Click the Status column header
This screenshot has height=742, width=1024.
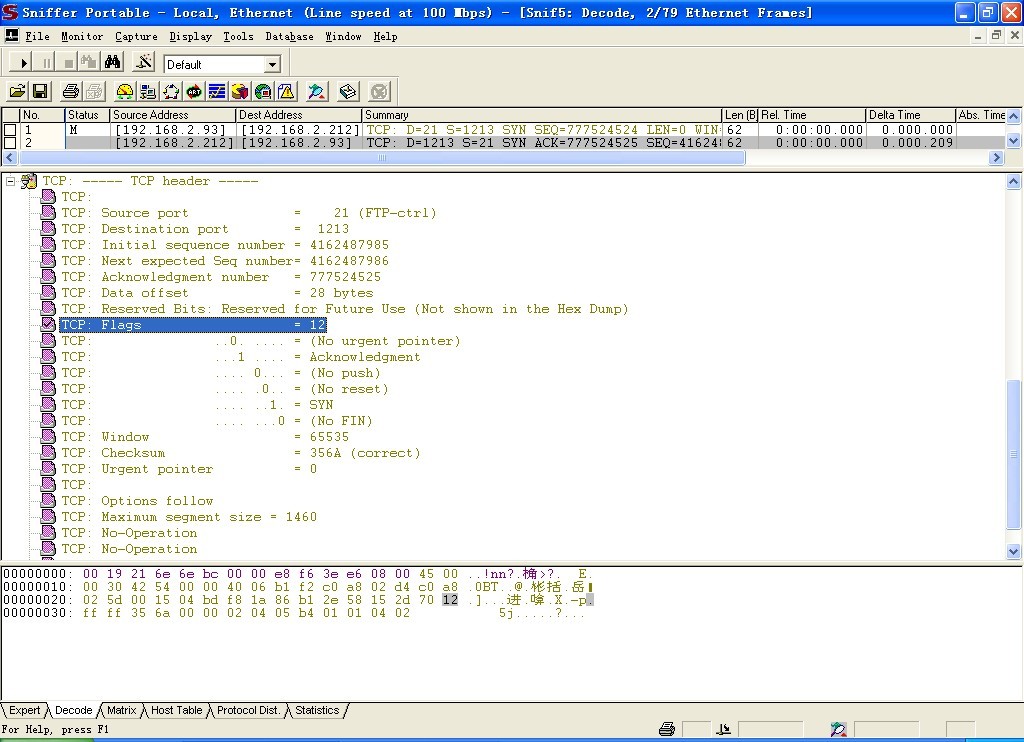87,115
